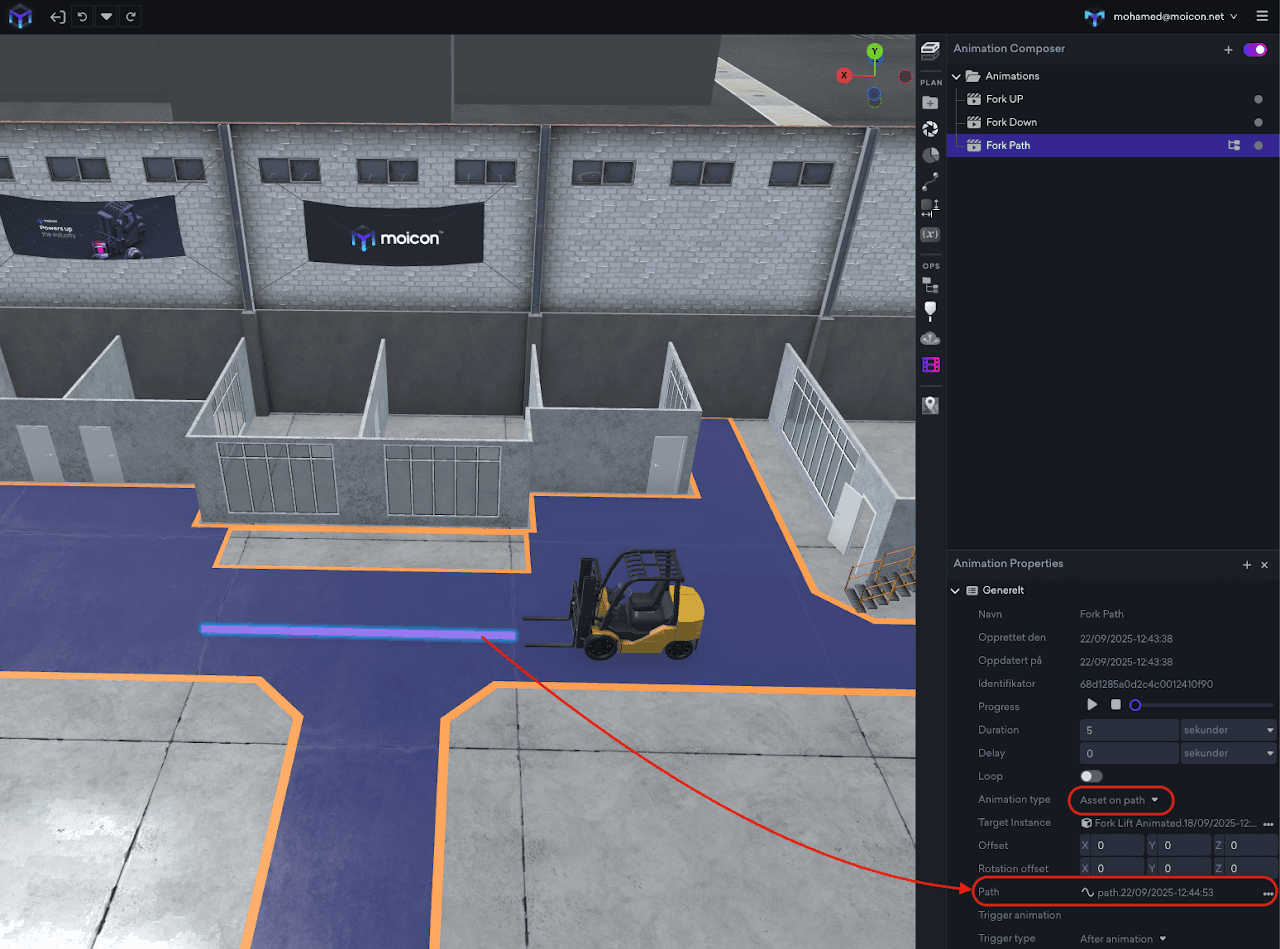Click the undo arrow in top toolbar
The image size is (1280, 949).
[82, 17]
